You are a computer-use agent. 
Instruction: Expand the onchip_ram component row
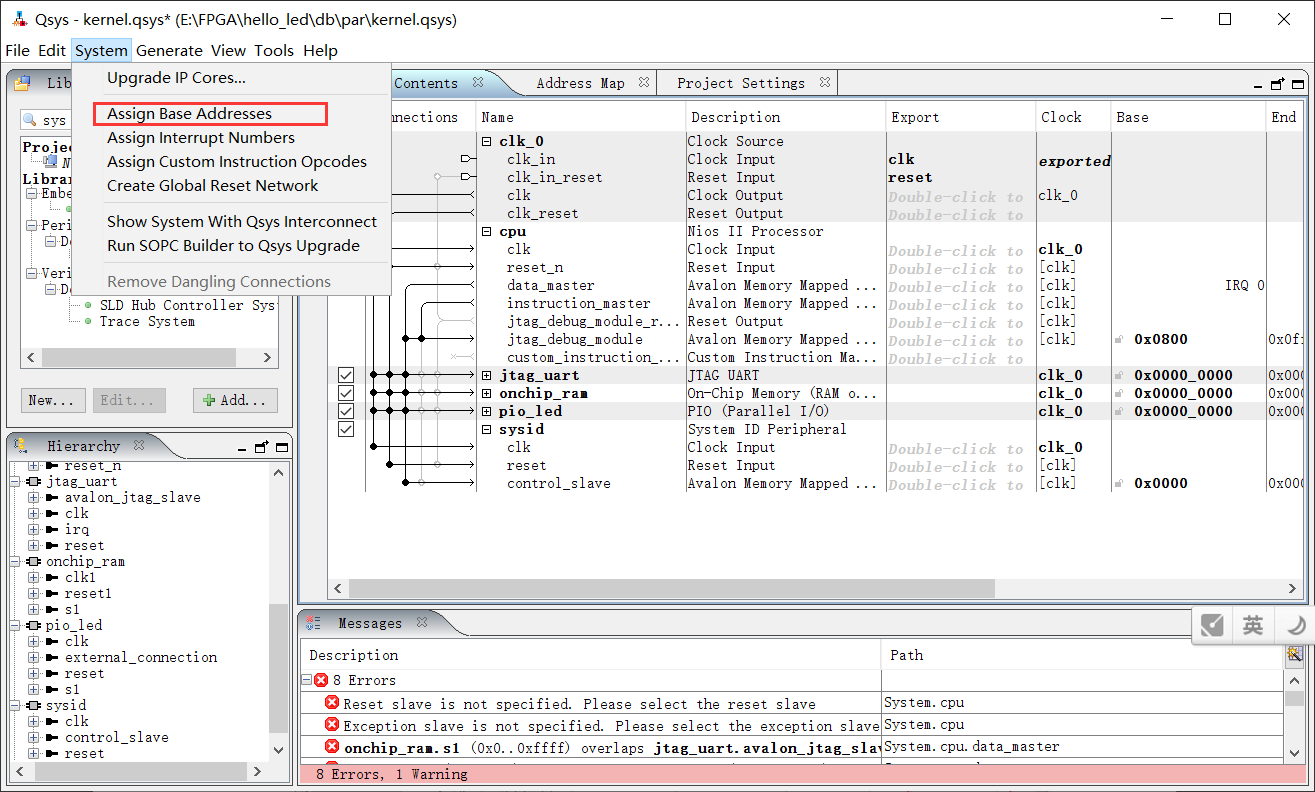pyautogui.click(x=487, y=394)
